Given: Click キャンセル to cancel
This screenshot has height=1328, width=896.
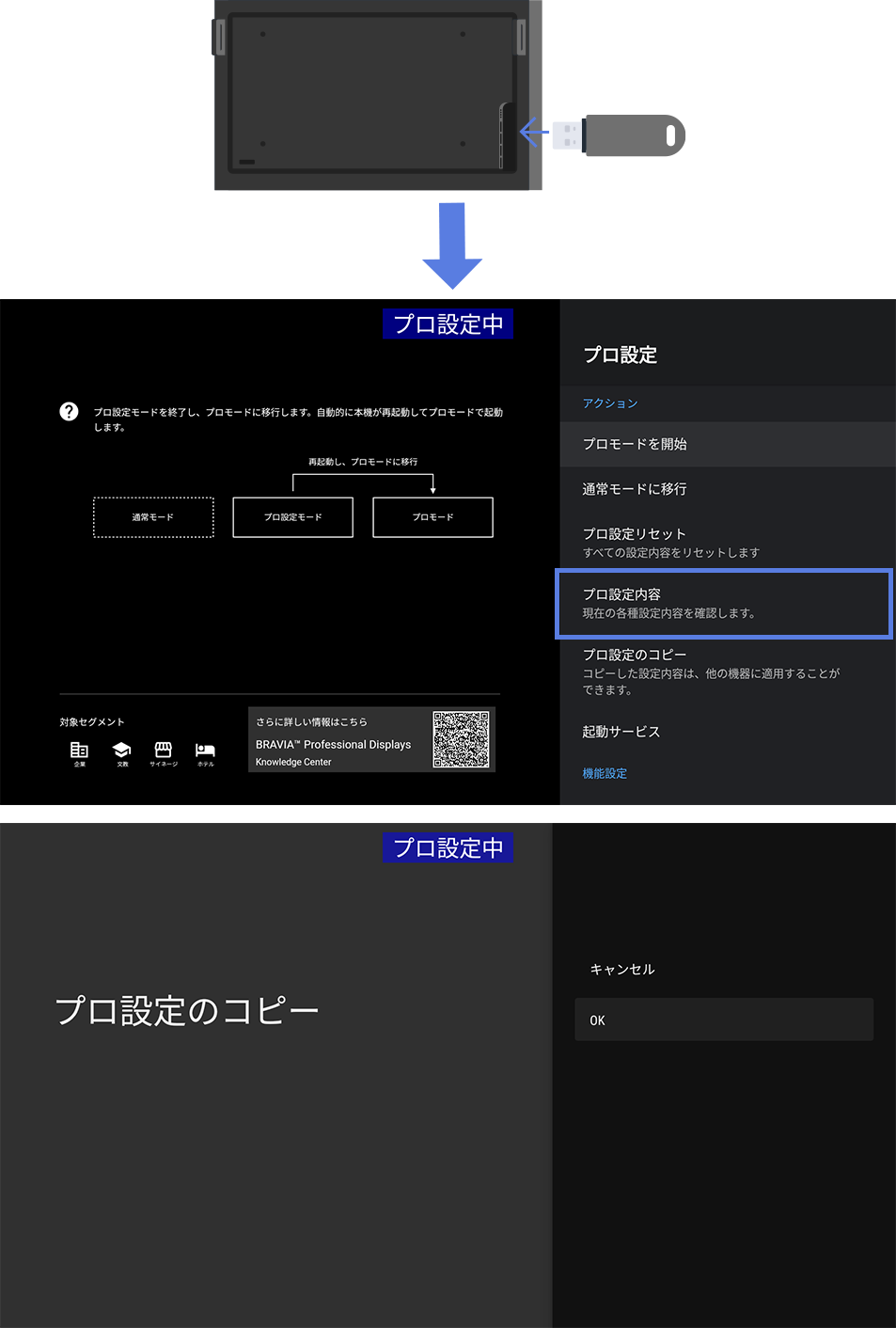Looking at the screenshot, I should [x=621, y=969].
